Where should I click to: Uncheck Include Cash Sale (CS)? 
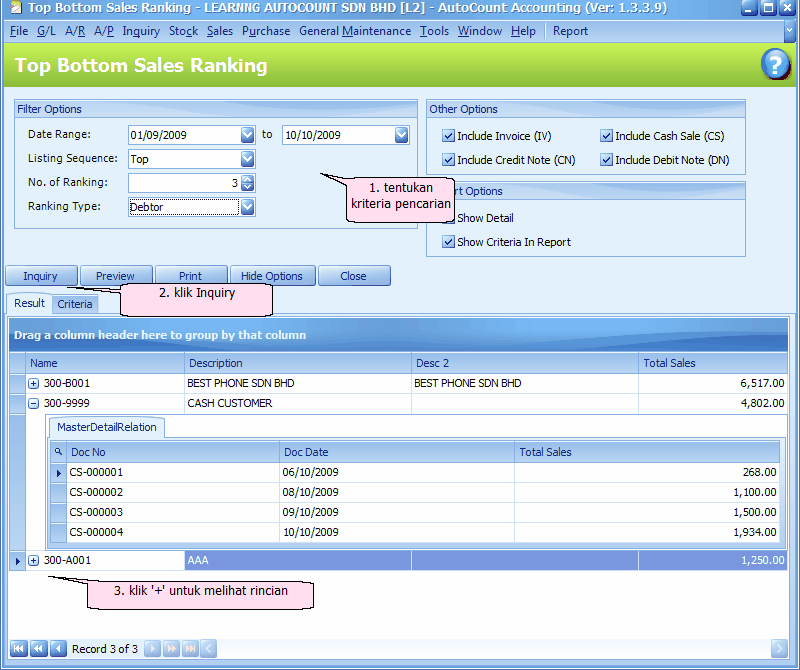606,136
